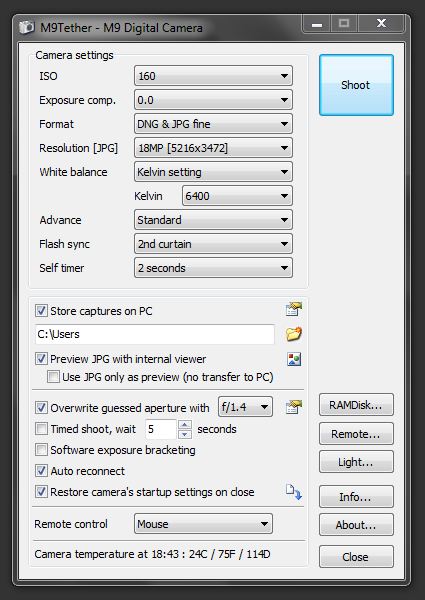Uncheck Store captures on PC
This screenshot has height=600, width=425.
pos(41,310)
